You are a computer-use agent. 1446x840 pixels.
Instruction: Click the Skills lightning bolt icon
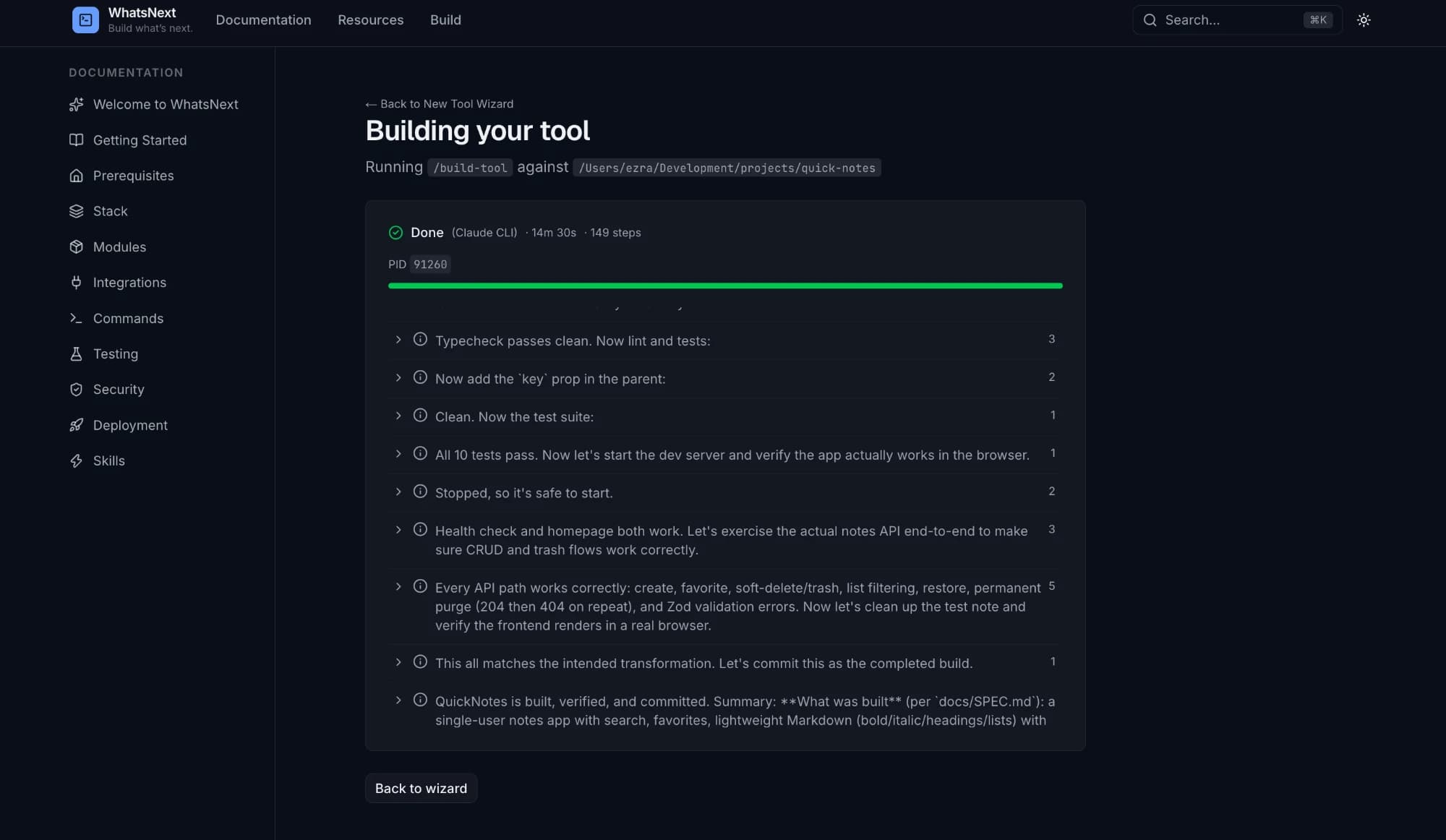(76, 460)
